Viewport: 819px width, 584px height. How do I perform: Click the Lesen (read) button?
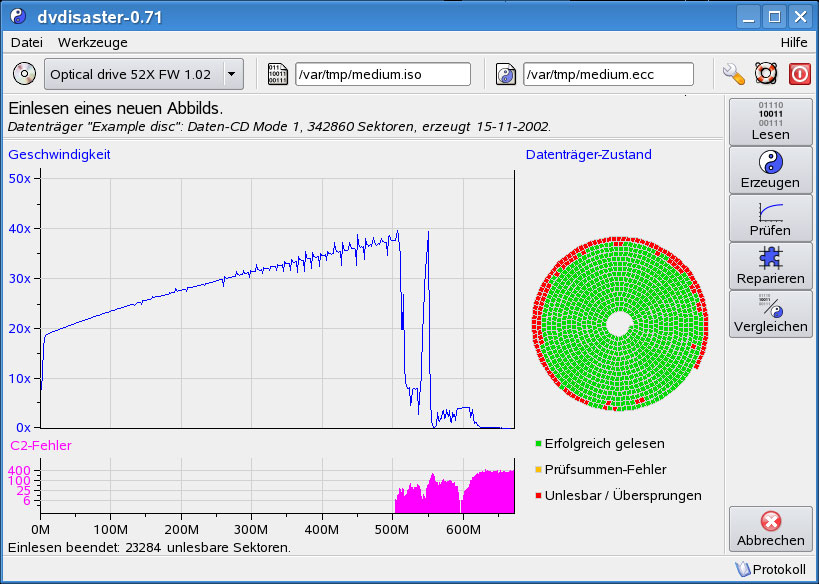pos(770,121)
